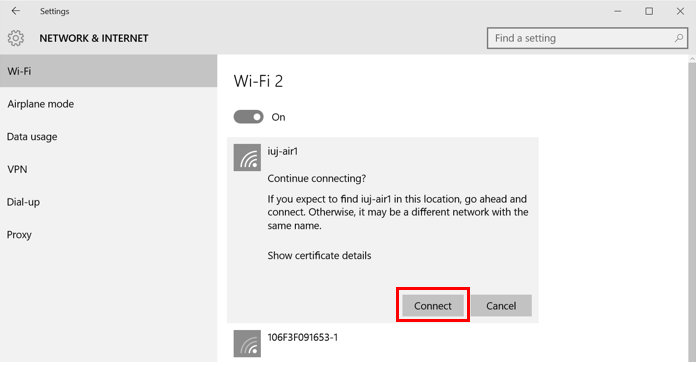
Task: Open Airplane mode settings
Action: click(108, 104)
